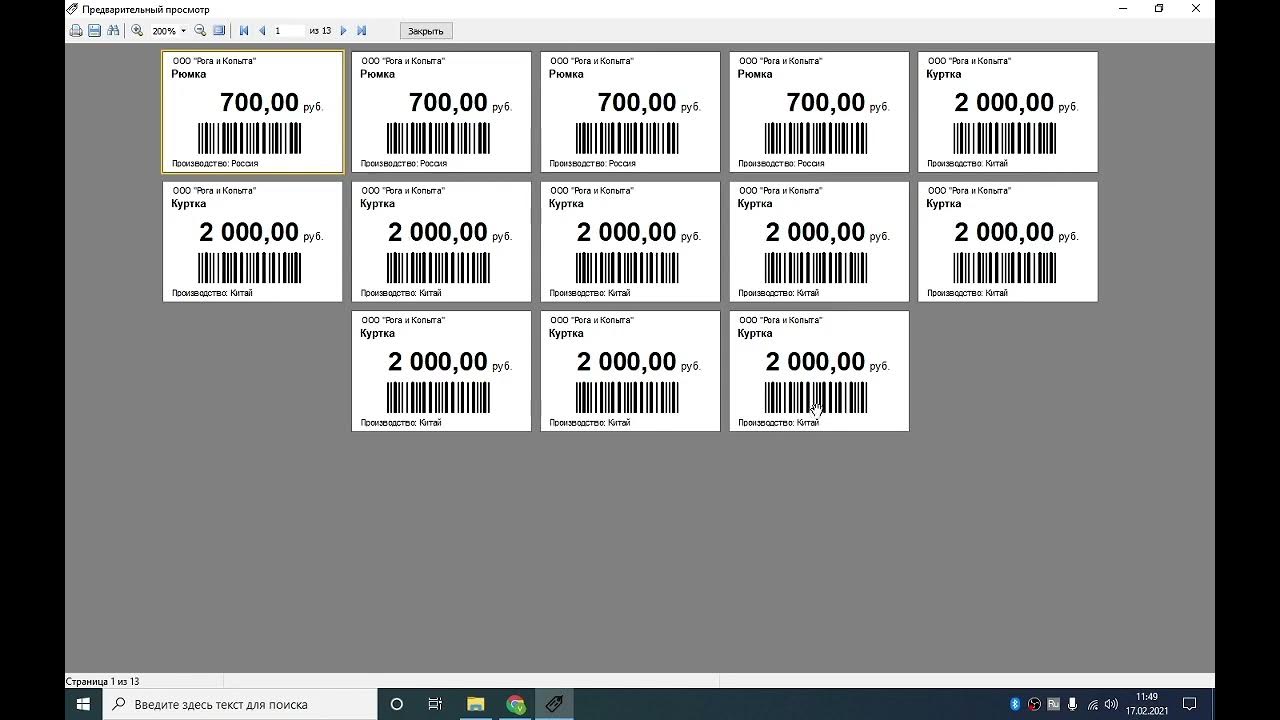The image size is (1280, 720).
Task: Click the Закрыть button
Action: tap(425, 31)
